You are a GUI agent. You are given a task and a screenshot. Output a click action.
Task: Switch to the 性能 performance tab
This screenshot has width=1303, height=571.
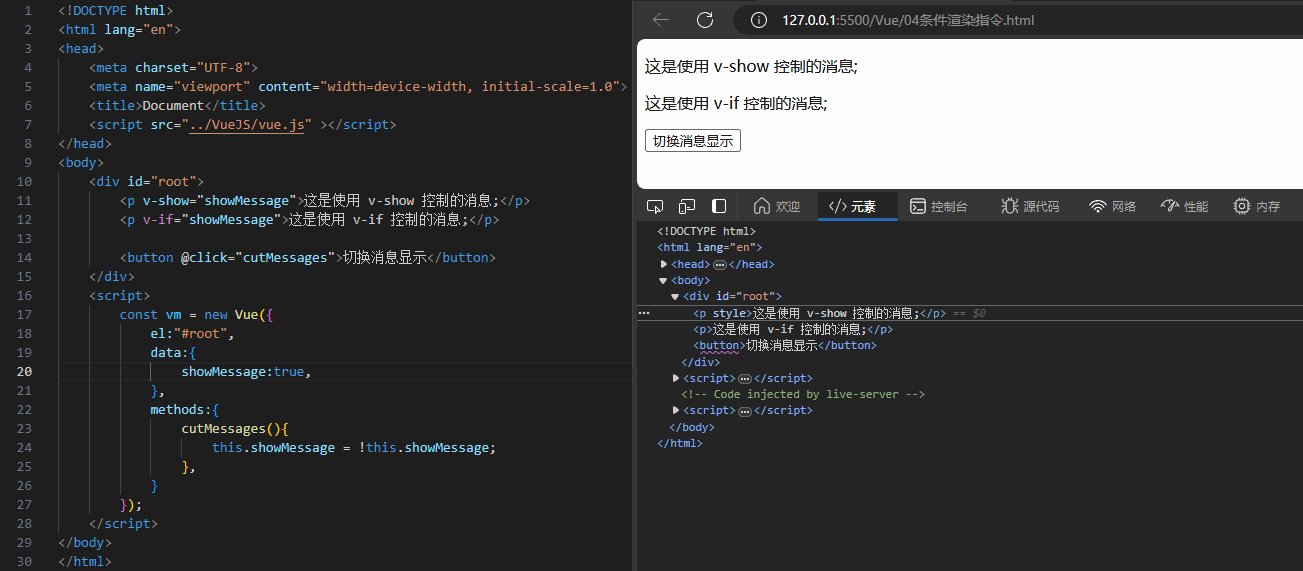[1184, 206]
